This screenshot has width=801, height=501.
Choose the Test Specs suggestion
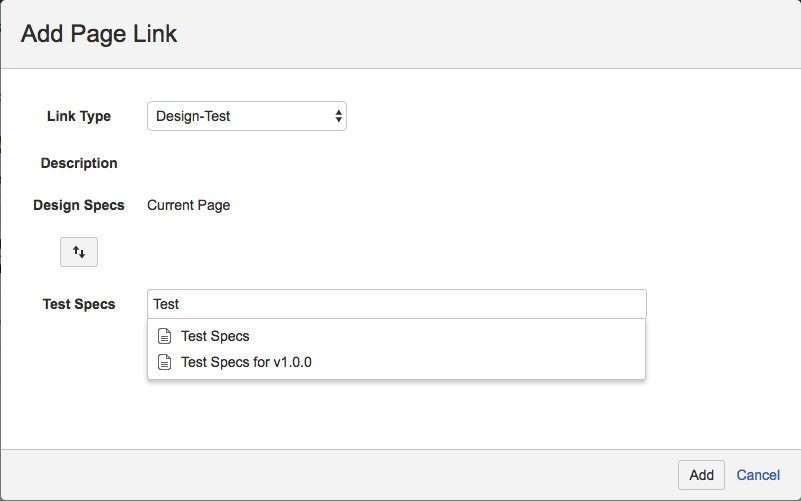(x=215, y=337)
